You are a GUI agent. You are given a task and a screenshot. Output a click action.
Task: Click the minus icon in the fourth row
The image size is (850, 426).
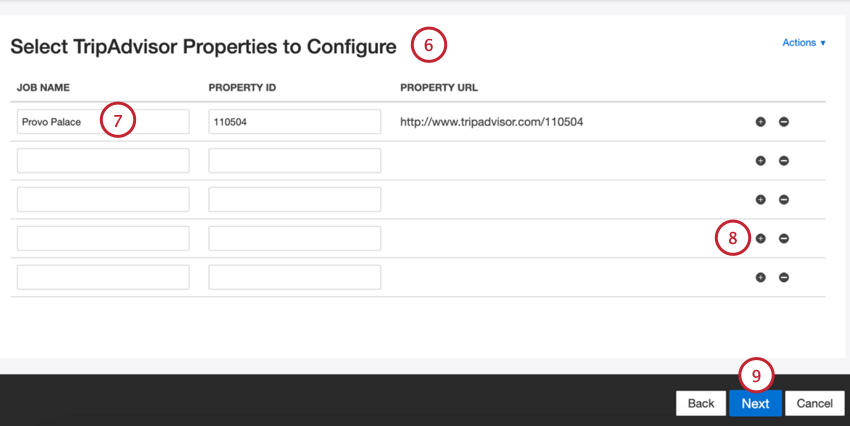tap(784, 238)
